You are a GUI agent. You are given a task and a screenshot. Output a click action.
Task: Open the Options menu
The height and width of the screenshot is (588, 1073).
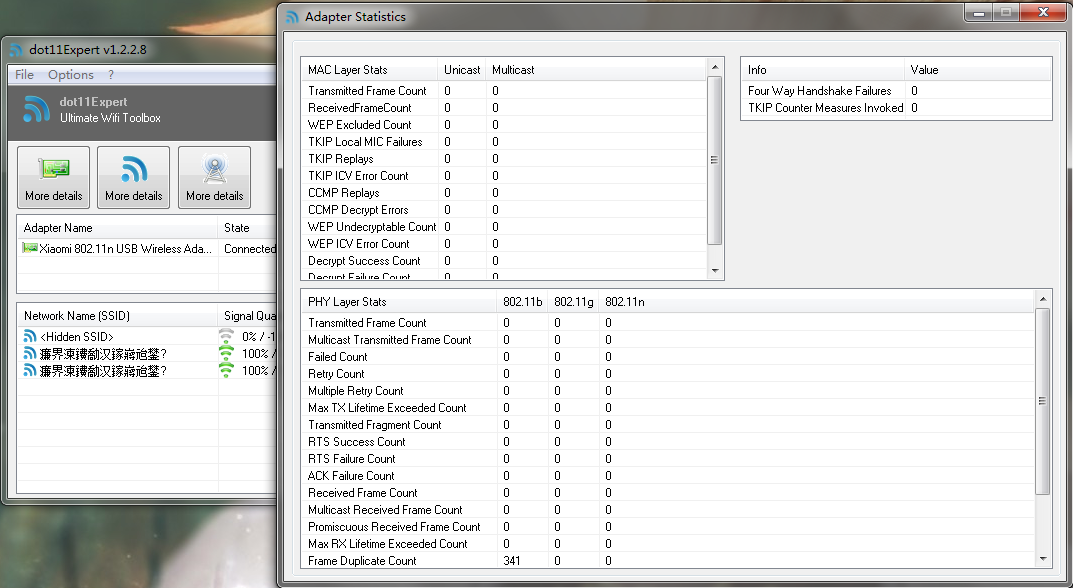[x=70, y=75]
